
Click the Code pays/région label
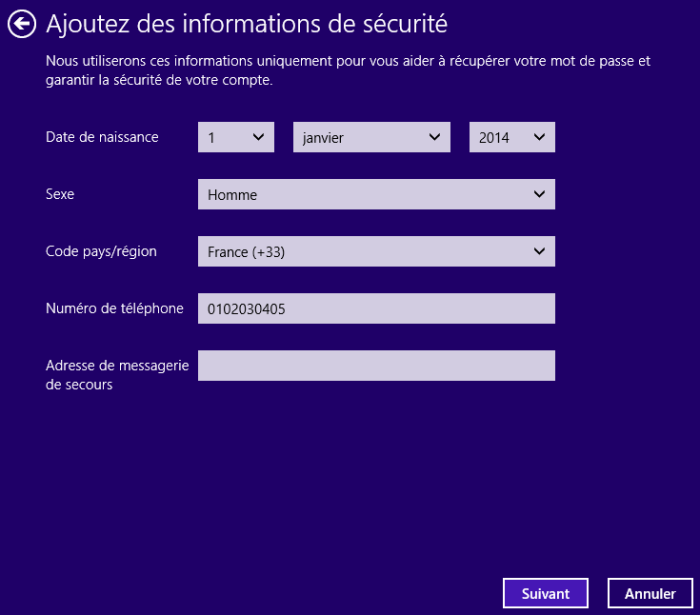(x=101, y=251)
